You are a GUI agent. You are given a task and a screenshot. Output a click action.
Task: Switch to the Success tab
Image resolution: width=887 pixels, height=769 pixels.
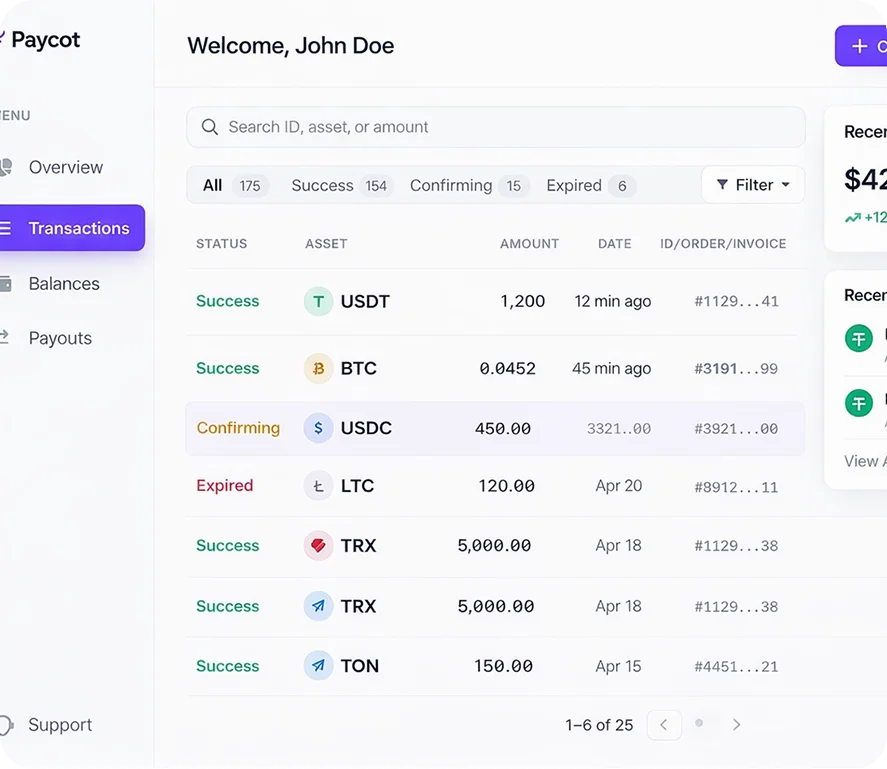(x=340, y=186)
